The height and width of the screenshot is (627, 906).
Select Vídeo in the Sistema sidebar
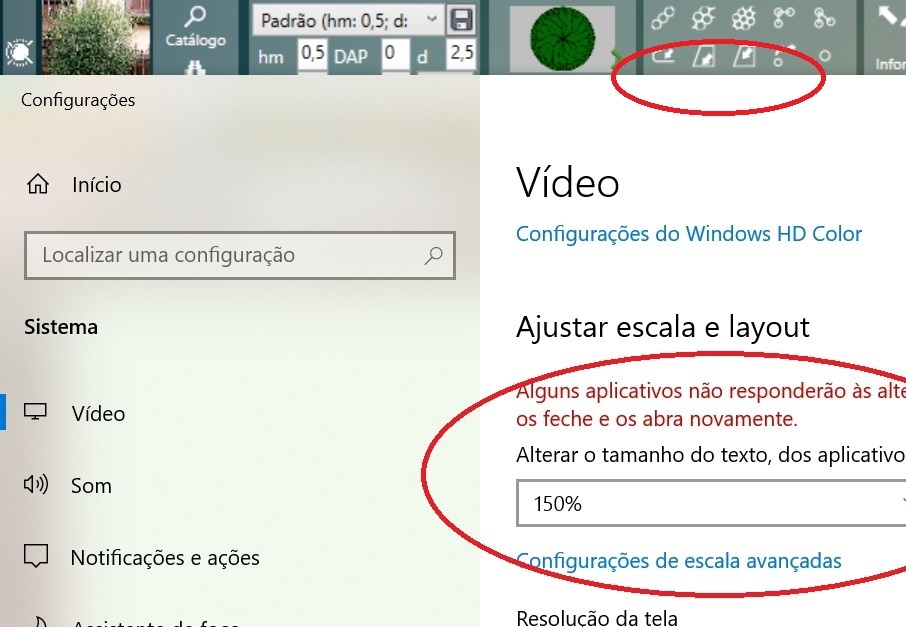click(x=98, y=413)
